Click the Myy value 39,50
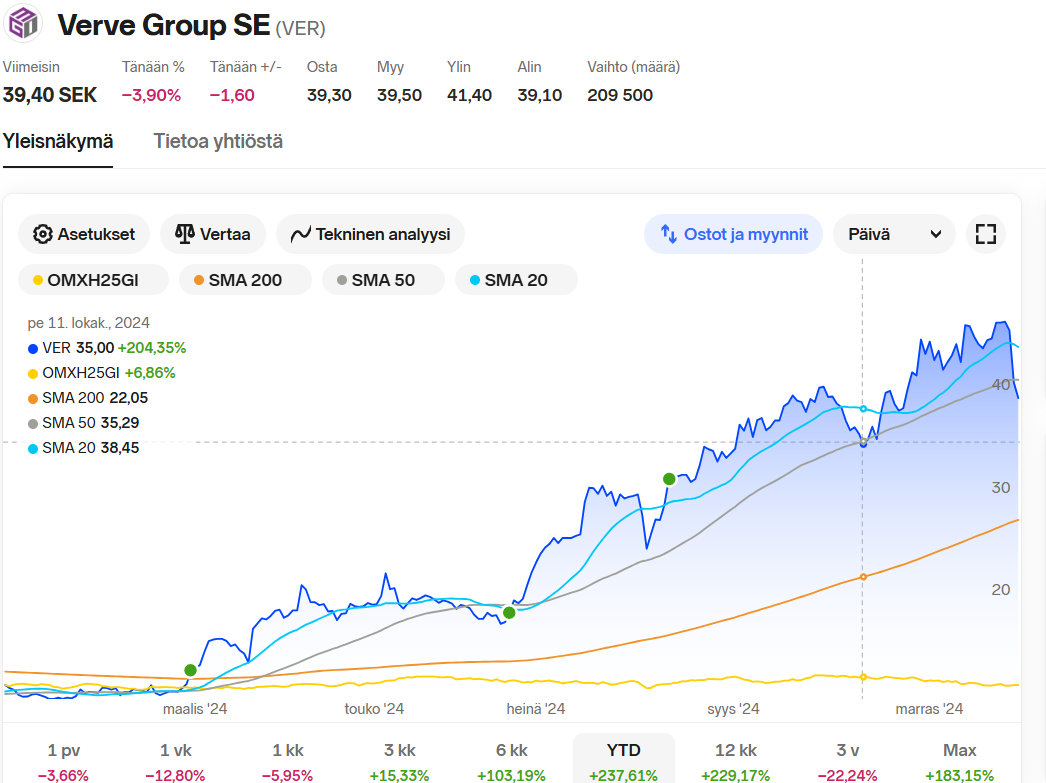This screenshot has width=1046, height=783. [x=399, y=95]
